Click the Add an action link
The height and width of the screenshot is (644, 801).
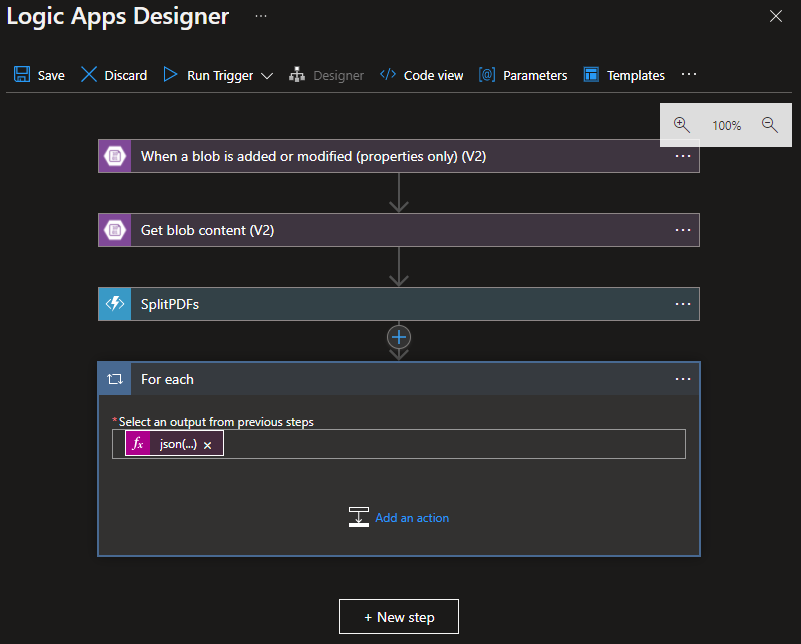(411, 518)
